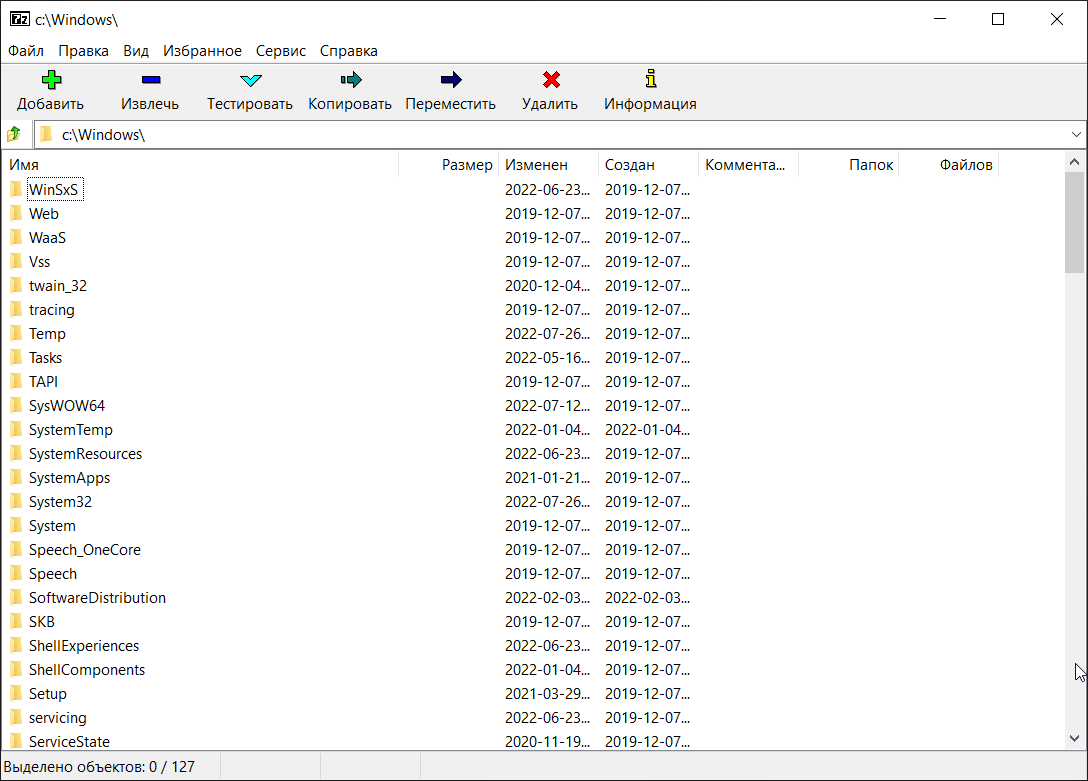The image size is (1088, 781).
Task: Click the Setup folder icon
Action: (x=17, y=694)
